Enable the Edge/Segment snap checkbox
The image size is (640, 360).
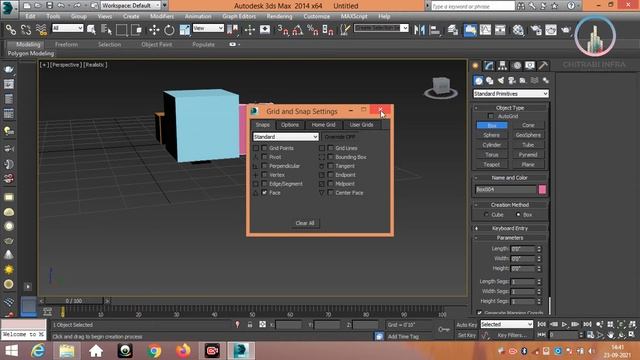tap(264, 184)
